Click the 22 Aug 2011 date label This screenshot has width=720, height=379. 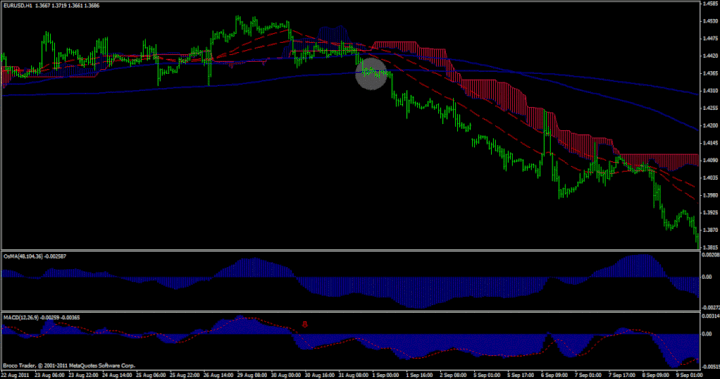pyautogui.click(x=15, y=375)
